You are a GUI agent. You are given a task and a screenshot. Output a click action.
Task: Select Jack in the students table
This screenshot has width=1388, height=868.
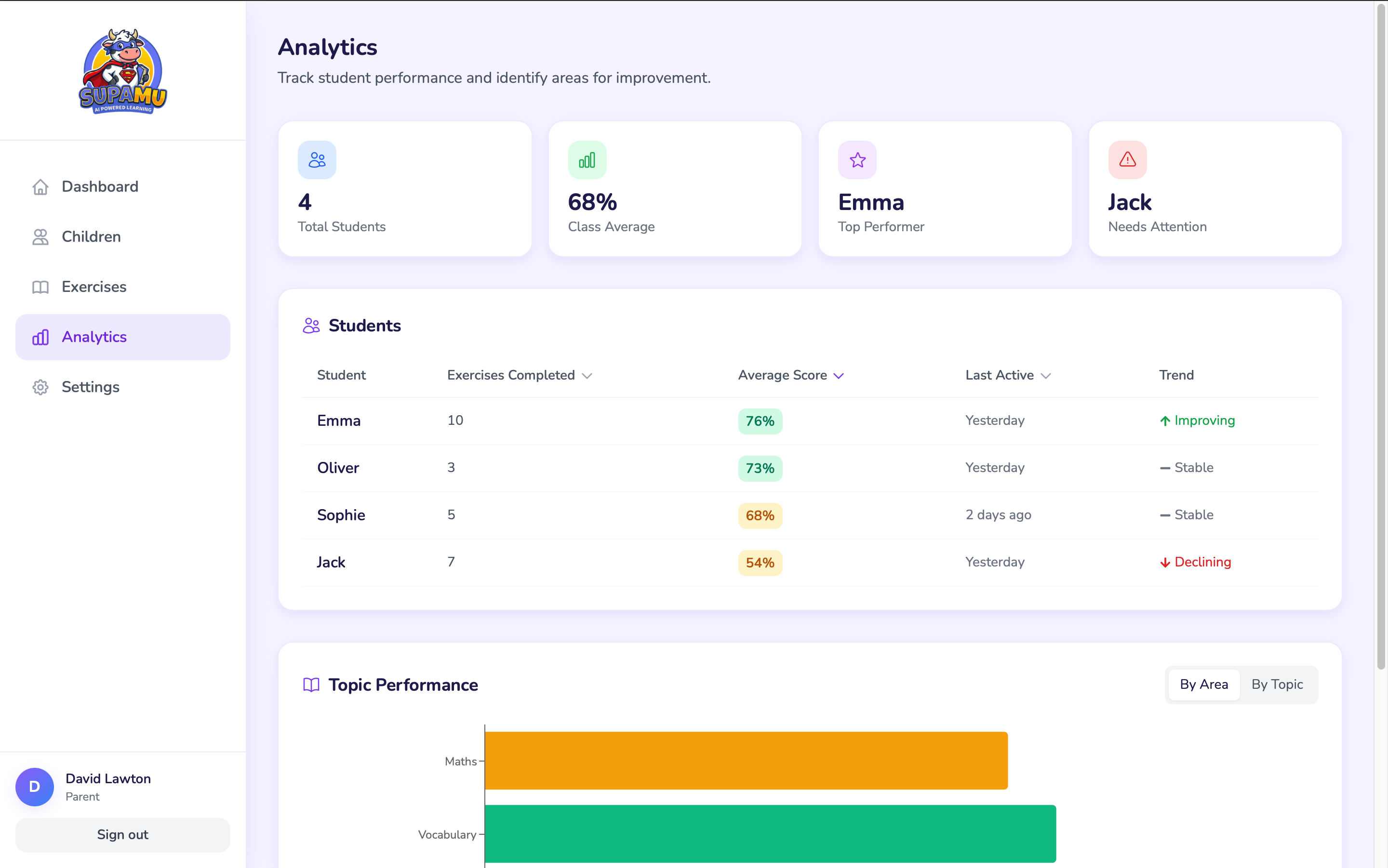tap(331, 562)
